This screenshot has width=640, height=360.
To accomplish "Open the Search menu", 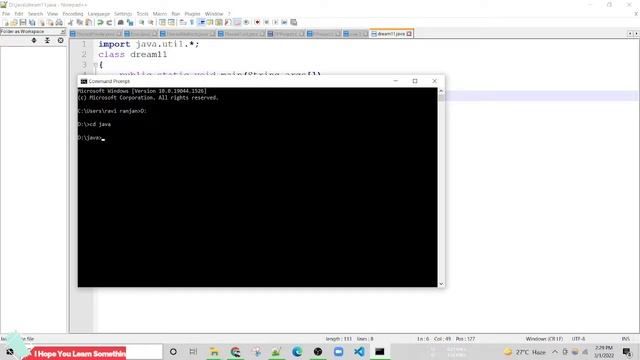I will click(36, 14).
